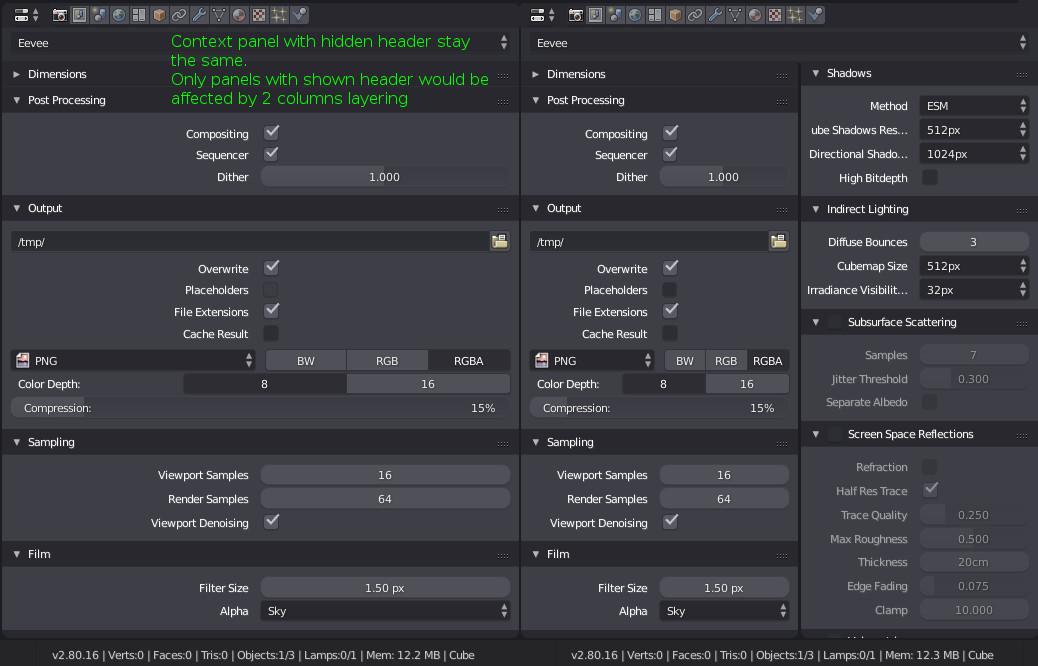Open the Texture checkerboard tab in right editor
This screenshot has height=666, width=1038.
[775, 15]
